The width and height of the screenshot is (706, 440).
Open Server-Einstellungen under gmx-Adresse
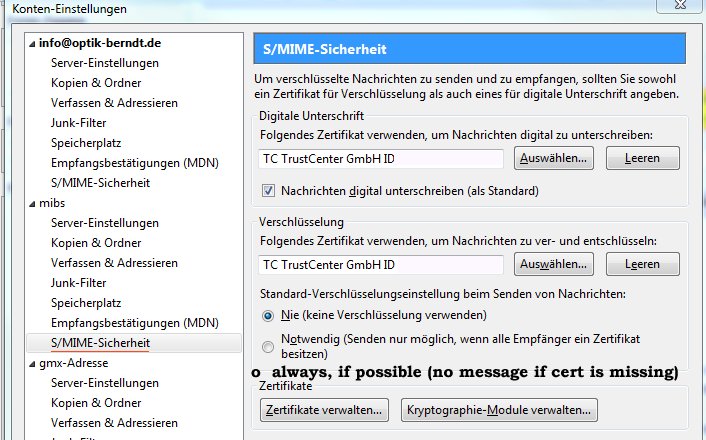pos(104,383)
